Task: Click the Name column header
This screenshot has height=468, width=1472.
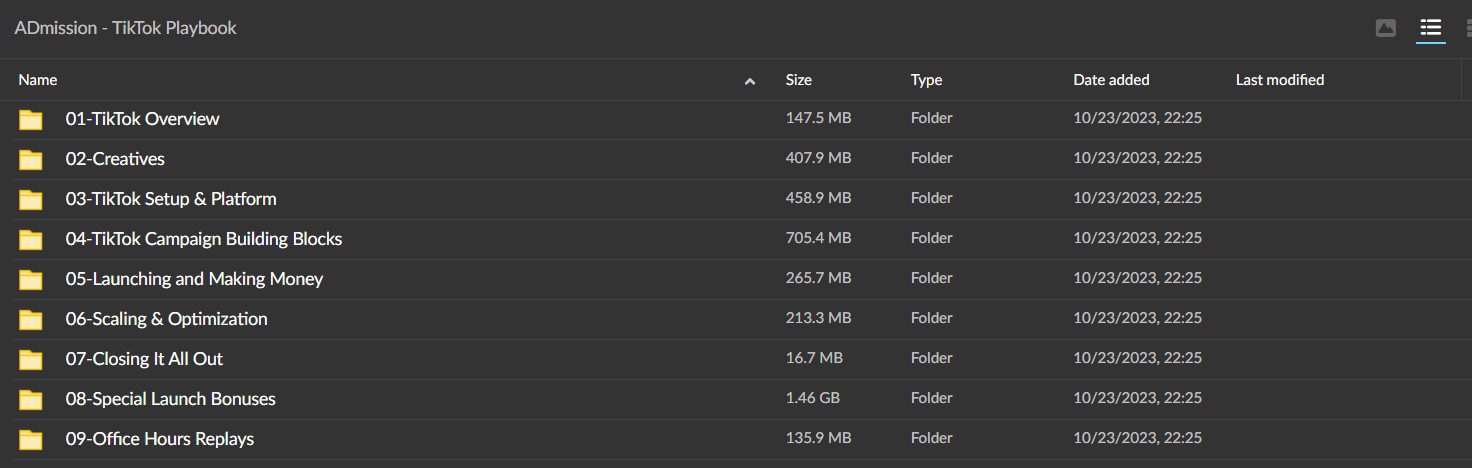Action: (x=38, y=80)
